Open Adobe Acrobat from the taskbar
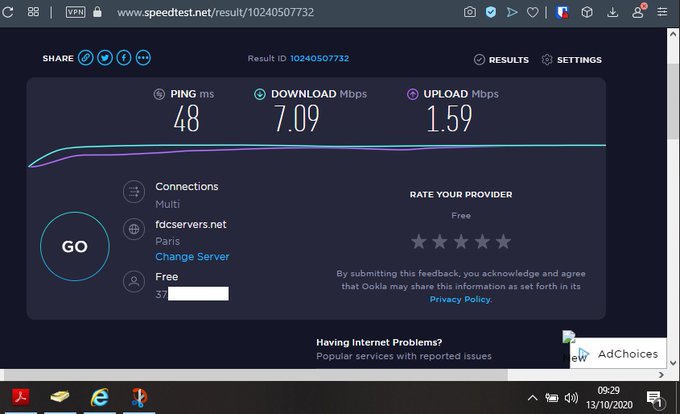Screen dimensions: 680x414 tap(20, 397)
